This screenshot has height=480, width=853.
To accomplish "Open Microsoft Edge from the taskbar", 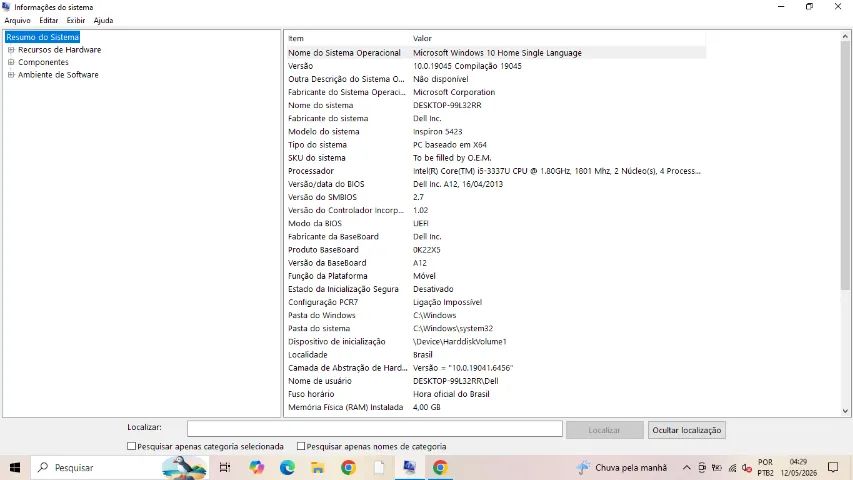I will pyautogui.click(x=287, y=467).
